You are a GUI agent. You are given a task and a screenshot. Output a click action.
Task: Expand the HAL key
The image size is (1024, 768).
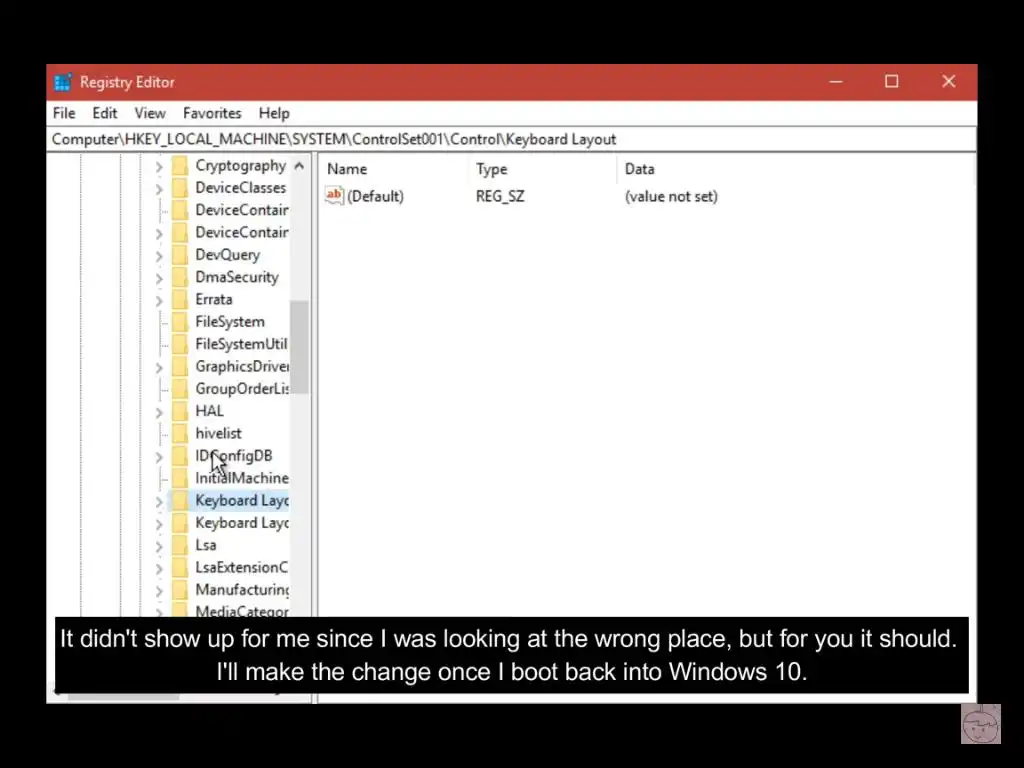159,413
